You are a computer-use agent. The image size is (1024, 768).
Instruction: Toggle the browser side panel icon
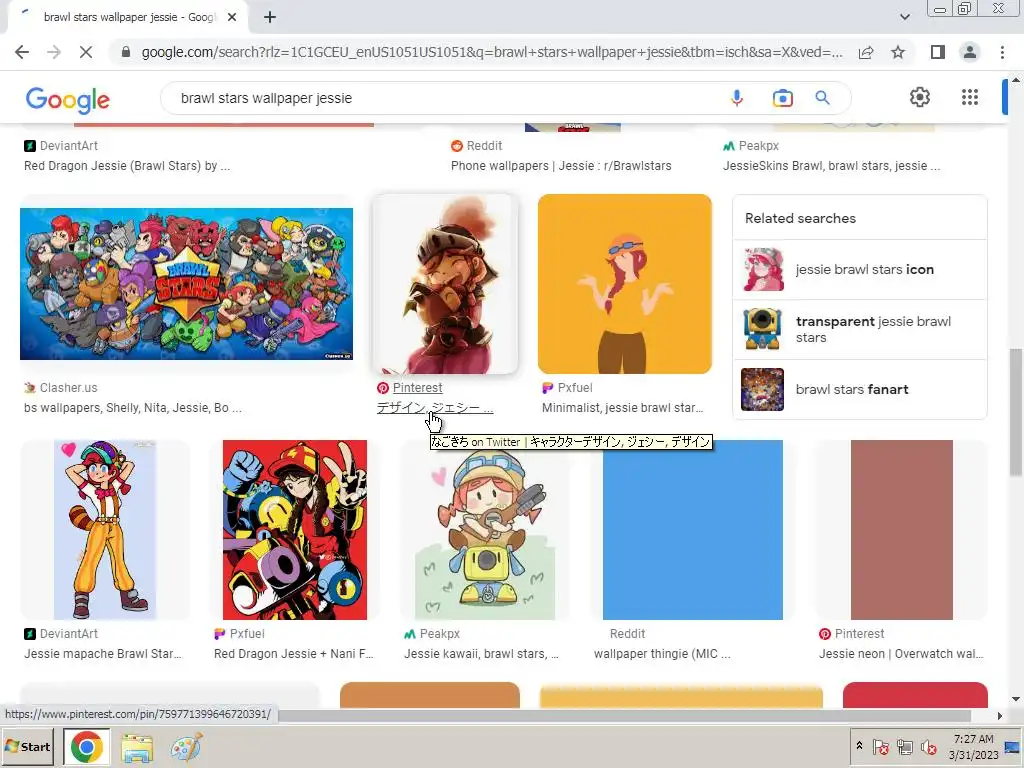pos(938,52)
